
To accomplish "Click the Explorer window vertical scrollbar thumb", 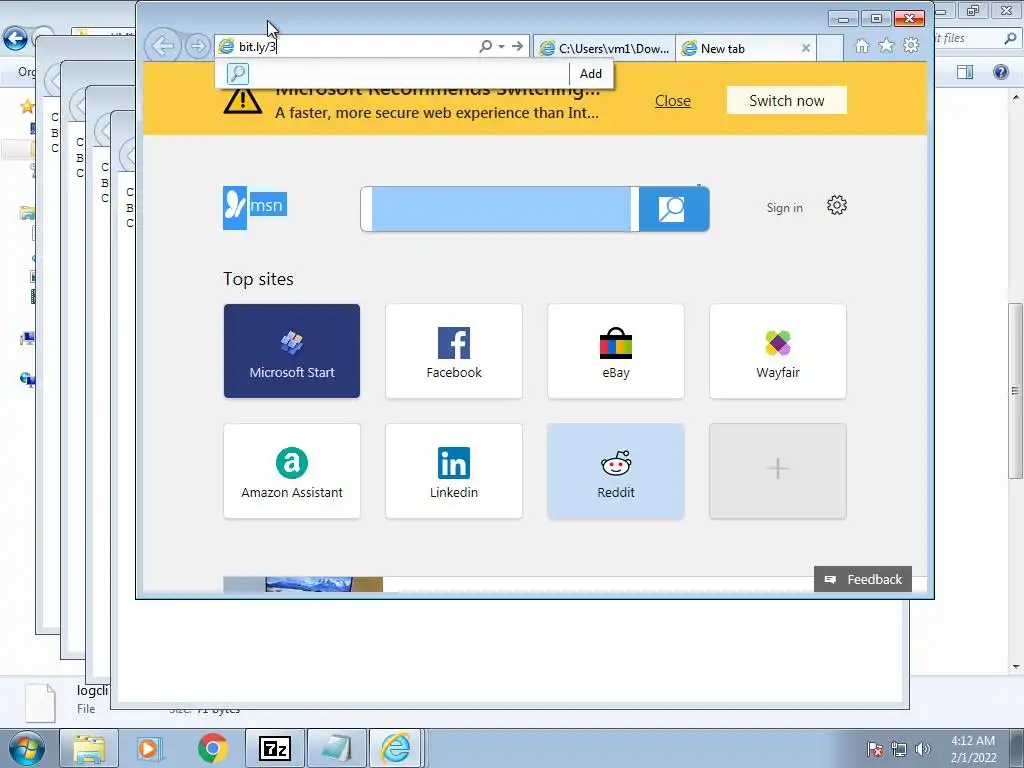I will pos(1016,391).
